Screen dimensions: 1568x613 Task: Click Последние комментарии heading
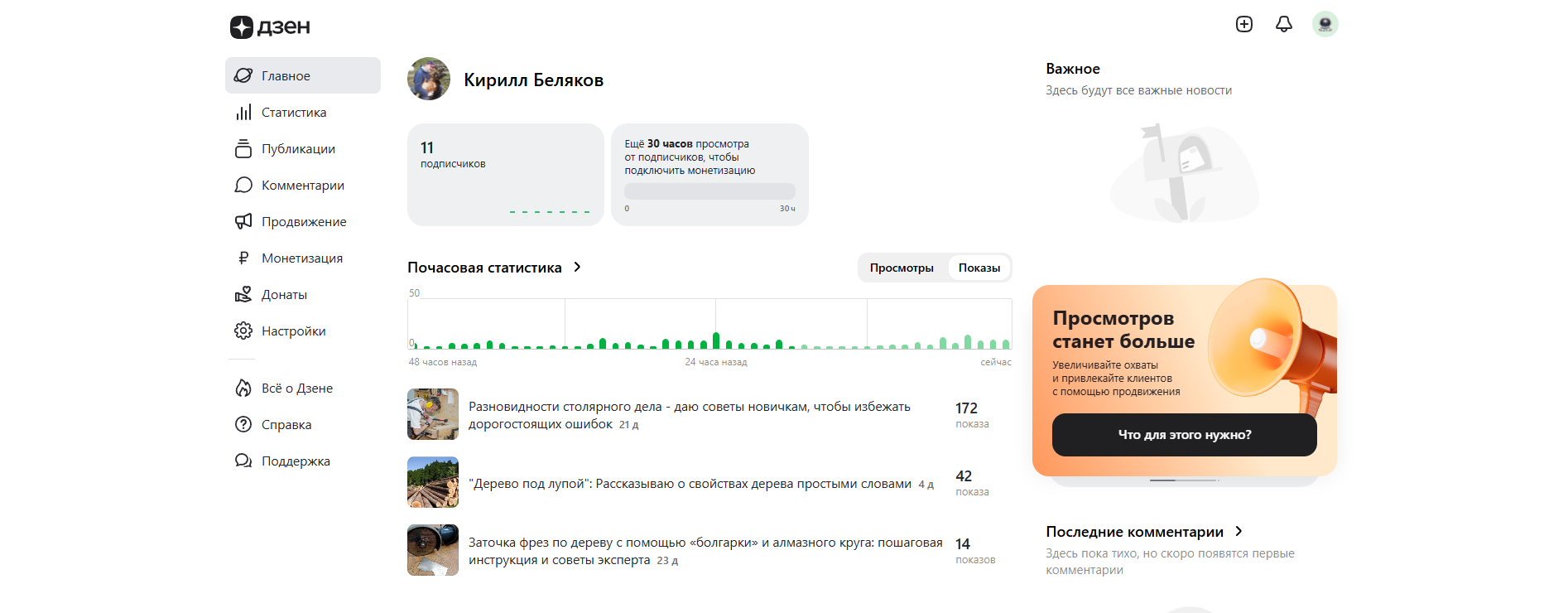point(1134,532)
